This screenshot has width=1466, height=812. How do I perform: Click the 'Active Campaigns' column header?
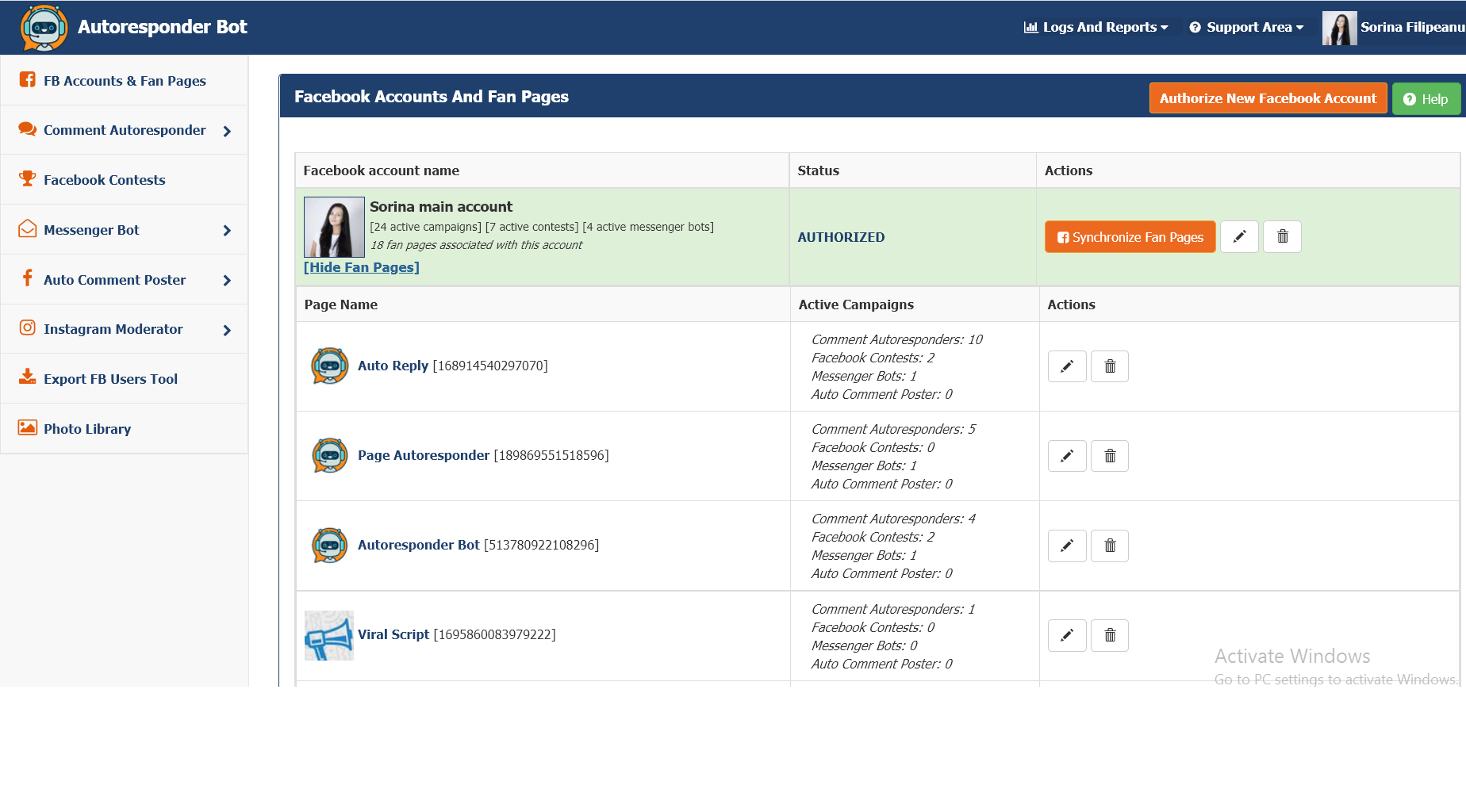856,304
